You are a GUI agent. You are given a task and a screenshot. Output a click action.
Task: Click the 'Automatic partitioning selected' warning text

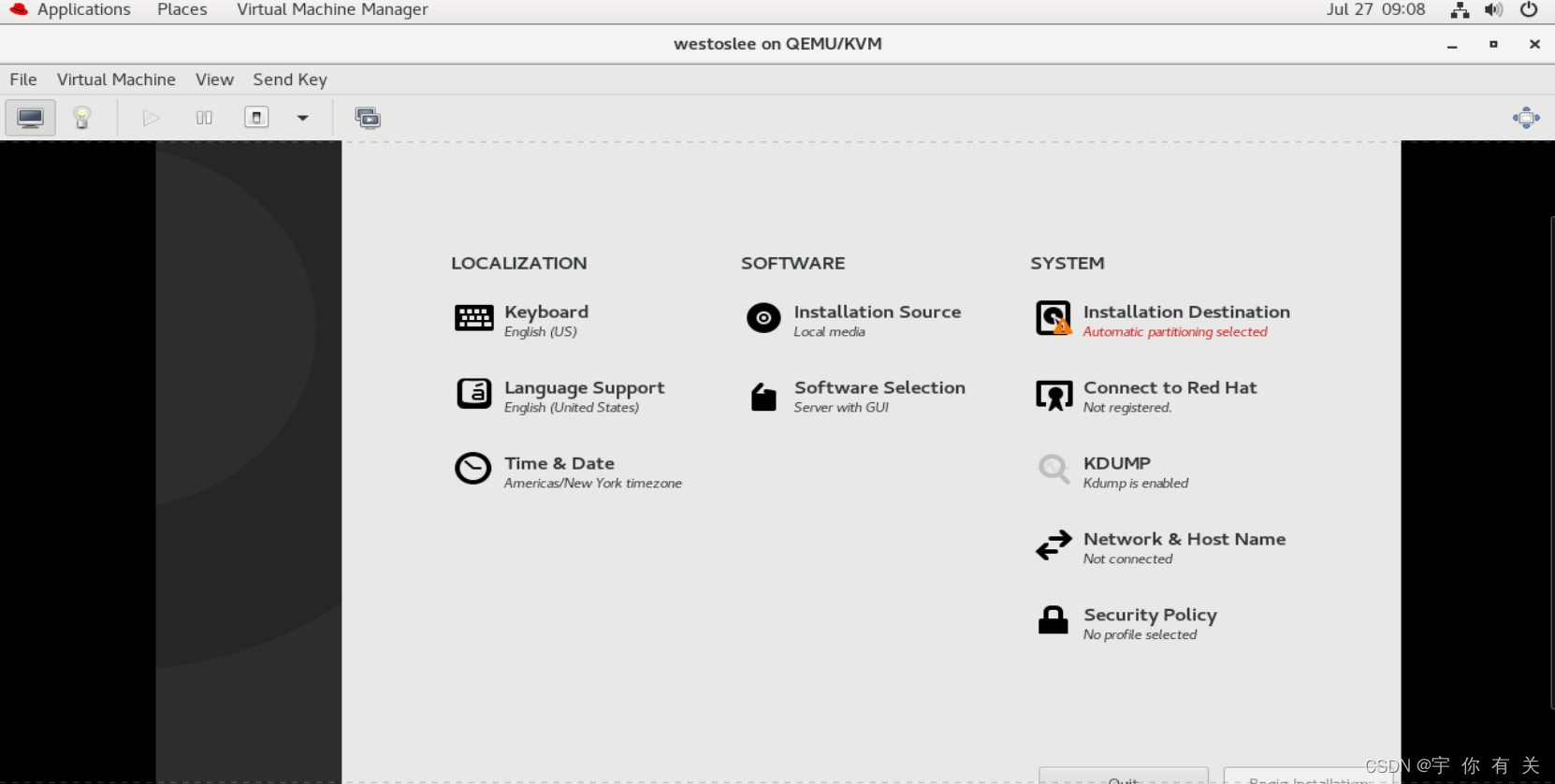point(1175,332)
